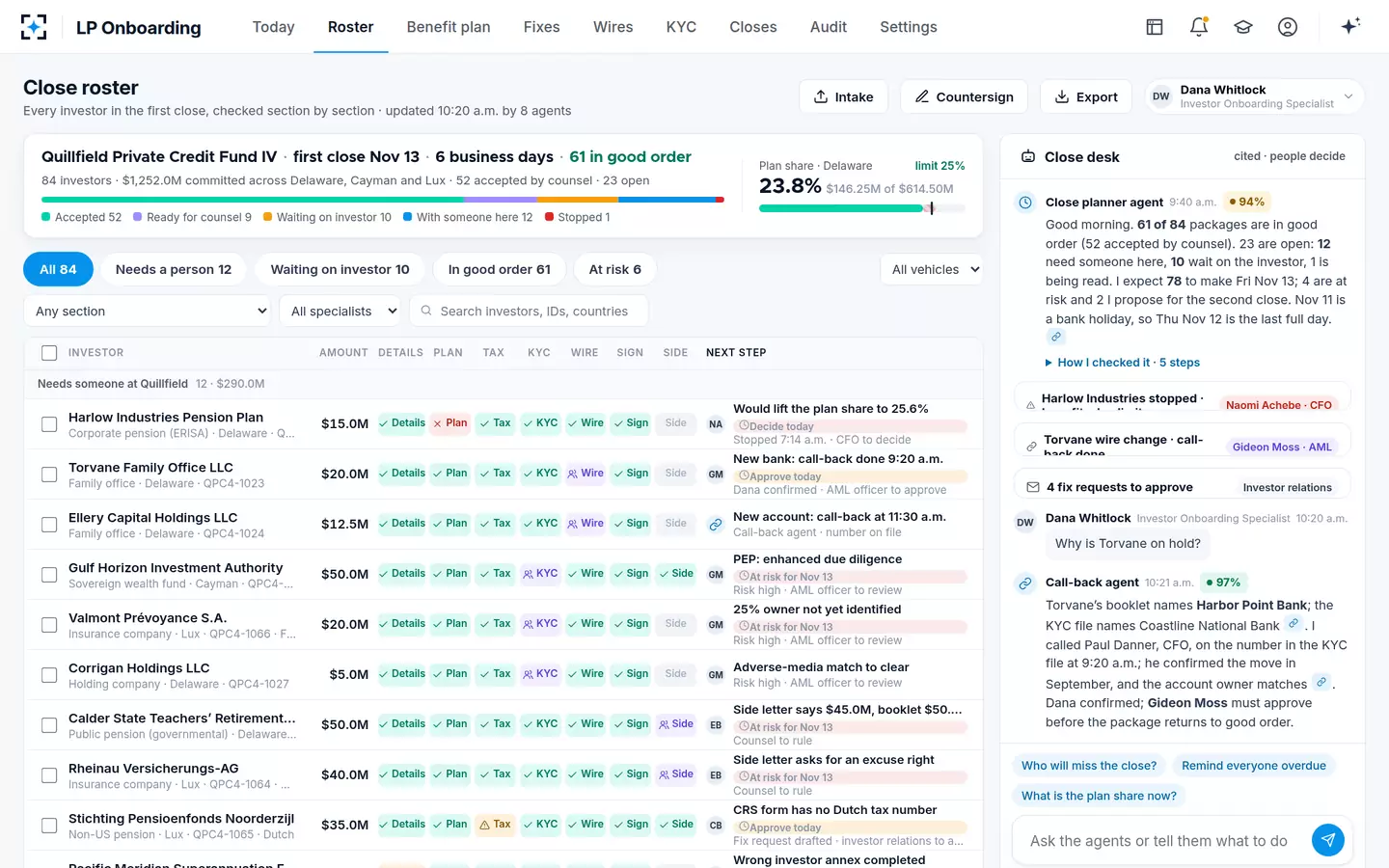
Task: Click the LP Onboarding logo icon
Action: [x=34, y=27]
